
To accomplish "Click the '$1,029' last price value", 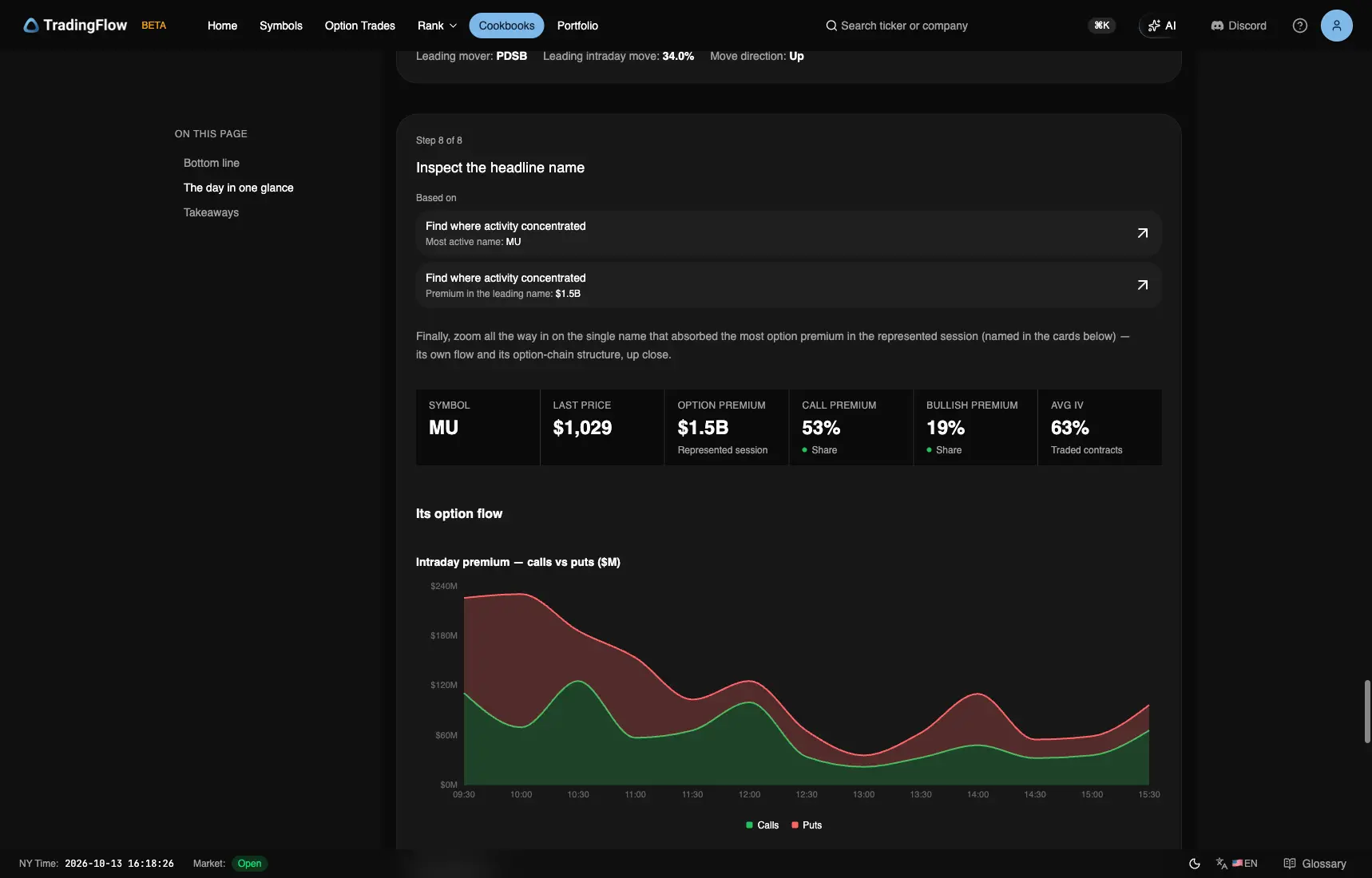I will (x=582, y=428).
